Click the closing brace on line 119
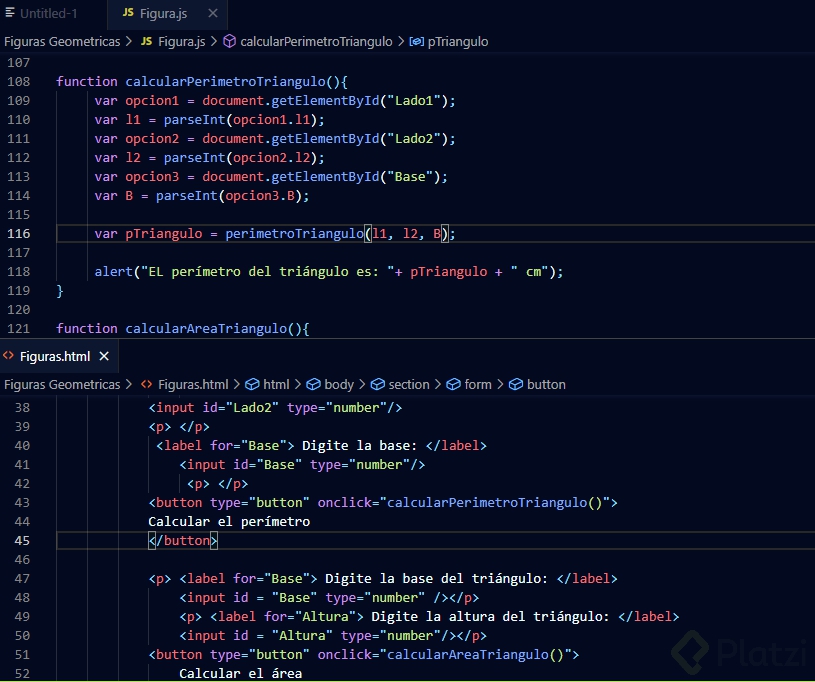The width and height of the screenshot is (815, 682). [60, 291]
